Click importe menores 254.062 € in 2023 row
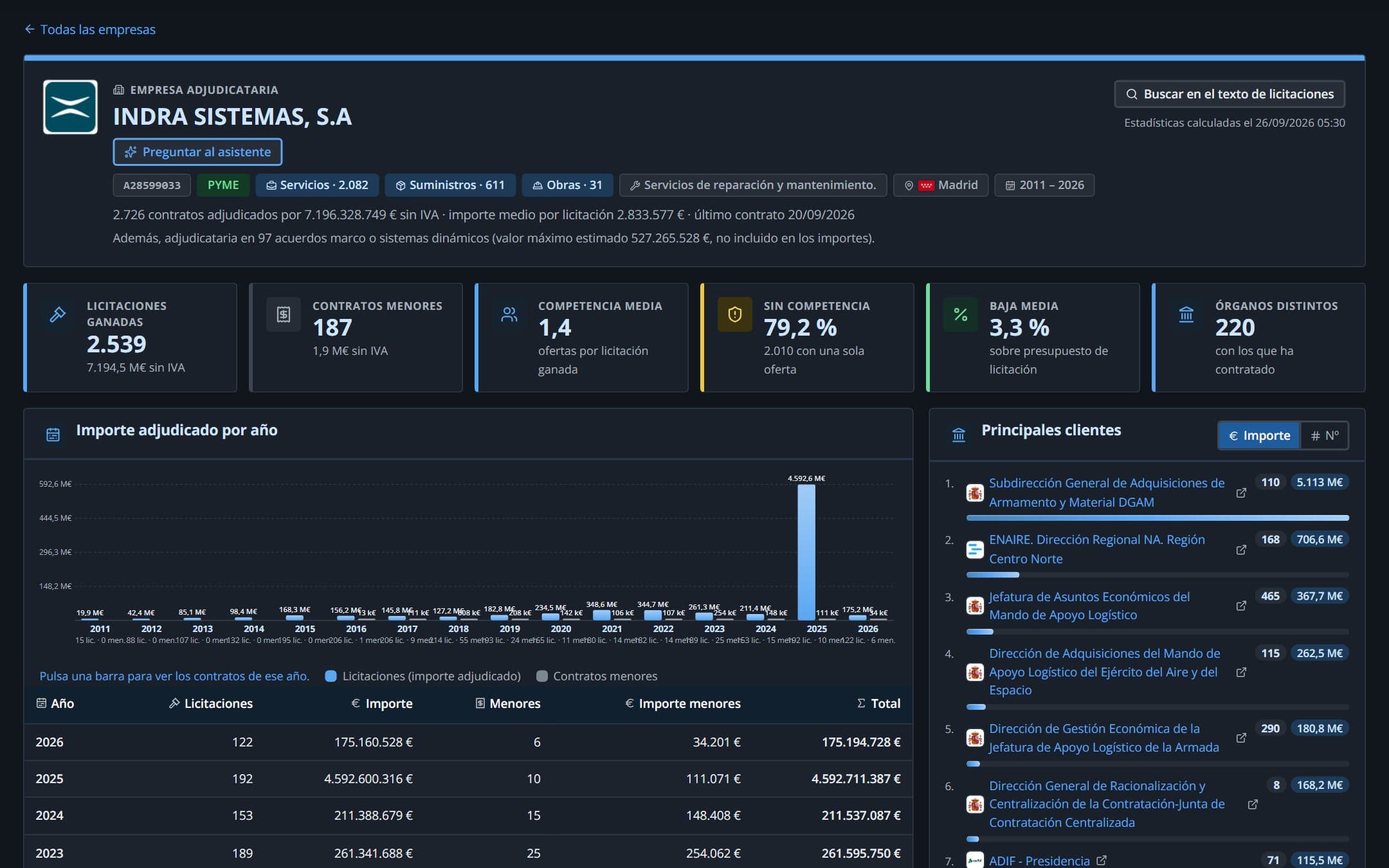This screenshot has width=1389, height=868. click(x=713, y=853)
